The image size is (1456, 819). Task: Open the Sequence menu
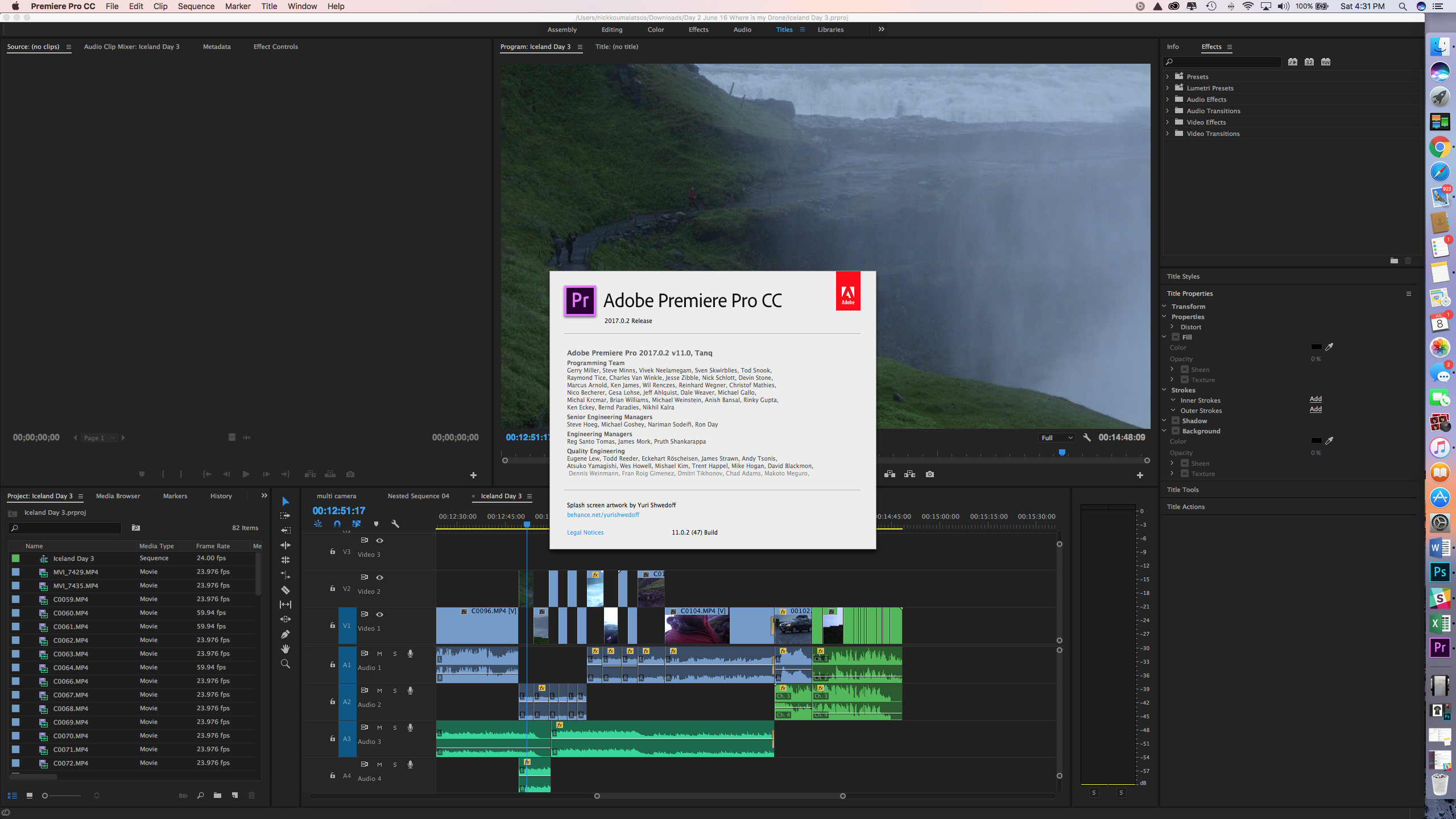(196, 6)
